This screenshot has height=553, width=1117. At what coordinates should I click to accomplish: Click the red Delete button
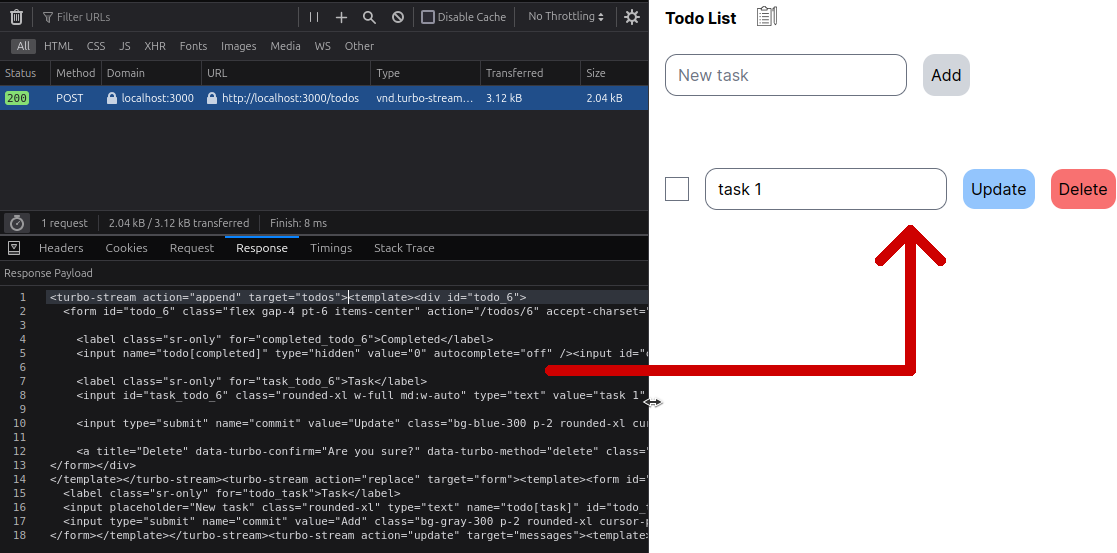coord(1082,189)
